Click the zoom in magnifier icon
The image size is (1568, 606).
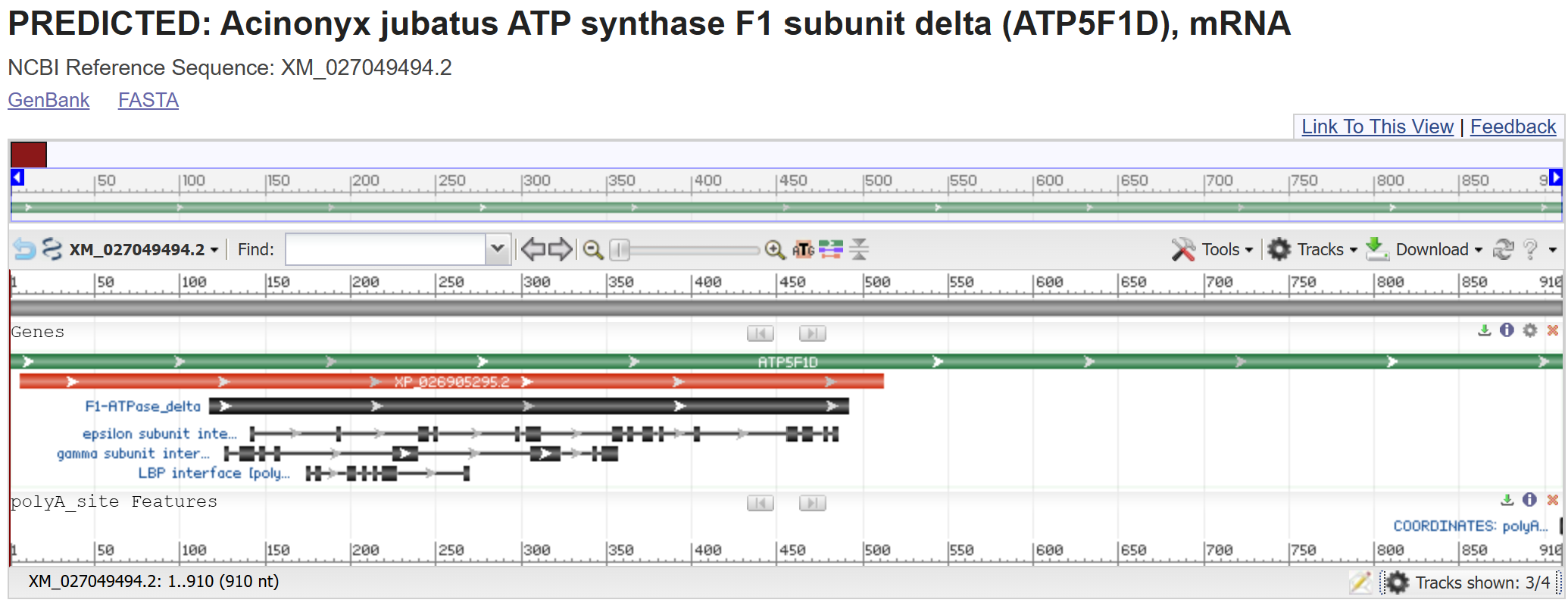(x=774, y=249)
